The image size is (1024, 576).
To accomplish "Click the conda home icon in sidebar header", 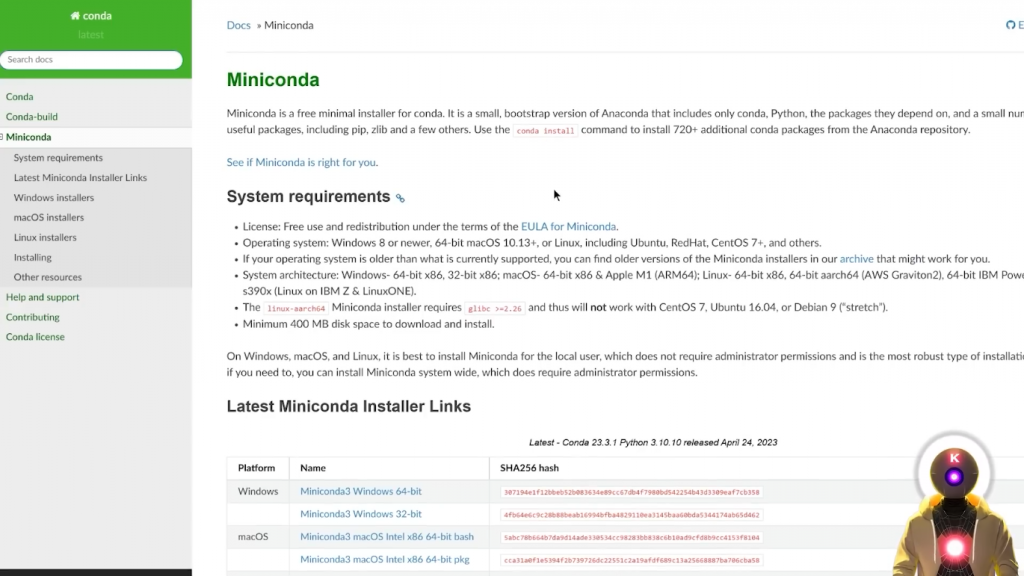I will (x=75, y=16).
